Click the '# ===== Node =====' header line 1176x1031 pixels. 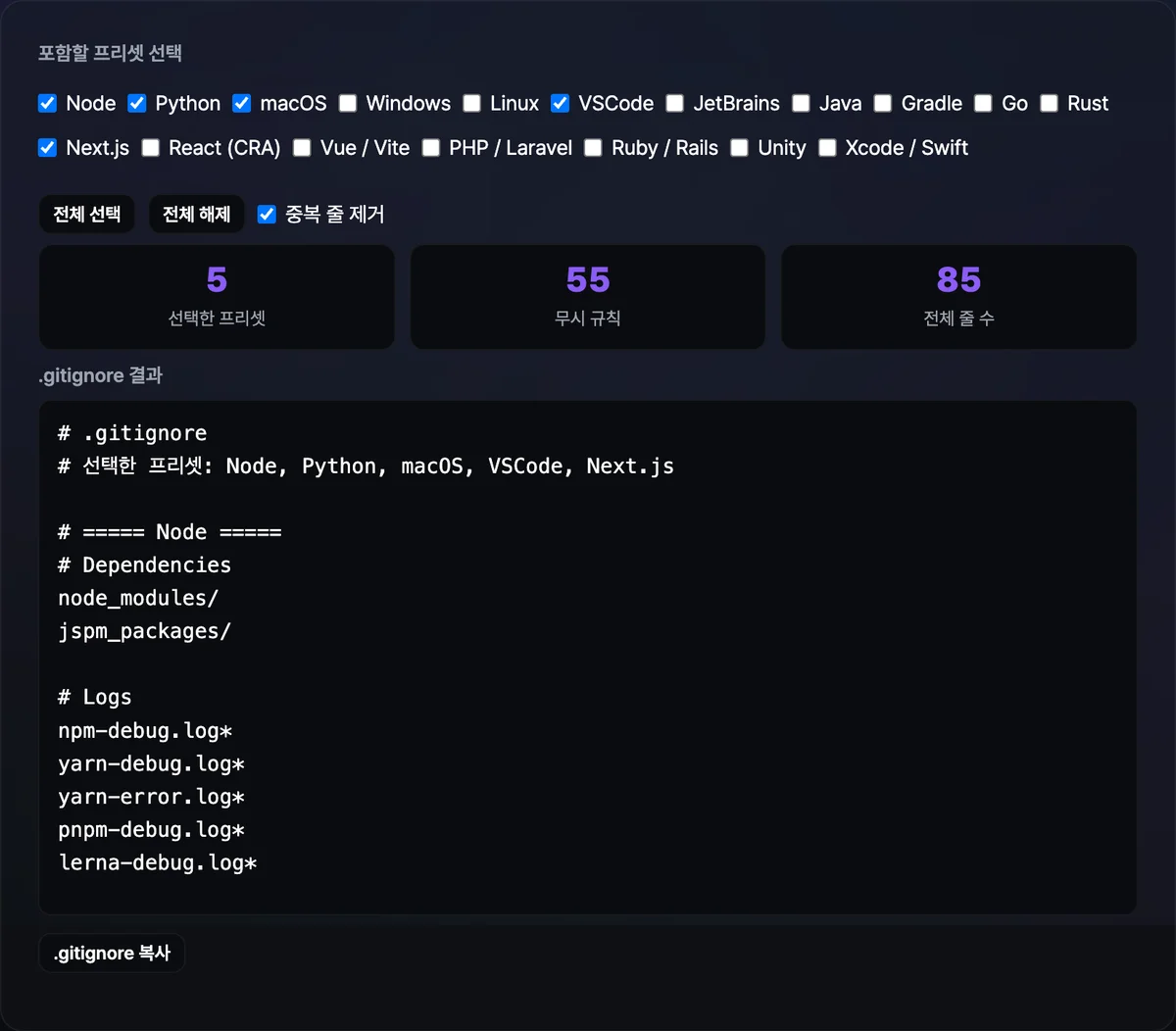click(x=170, y=532)
